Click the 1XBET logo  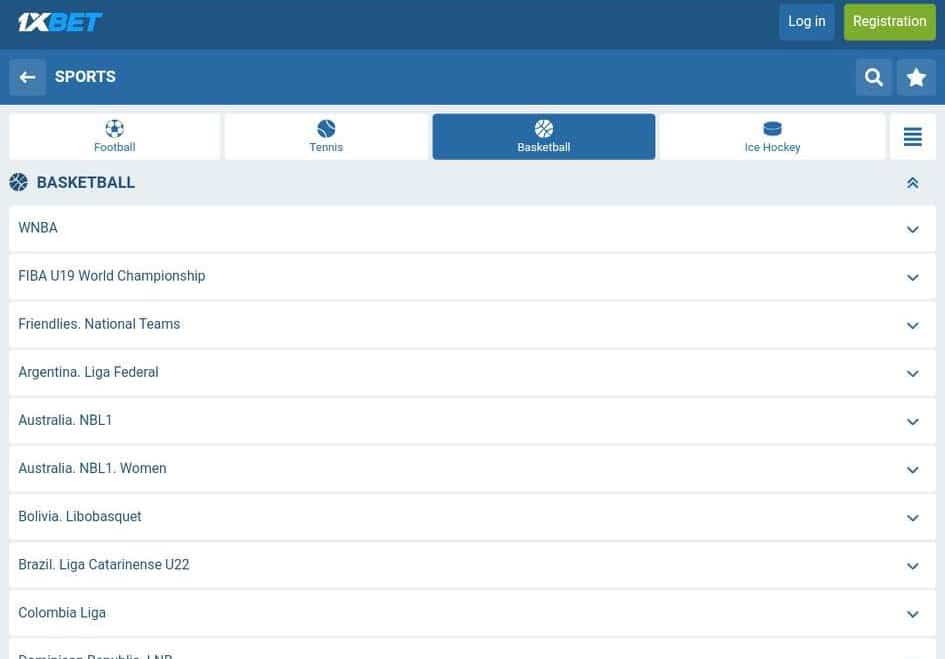[x=60, y=22]
